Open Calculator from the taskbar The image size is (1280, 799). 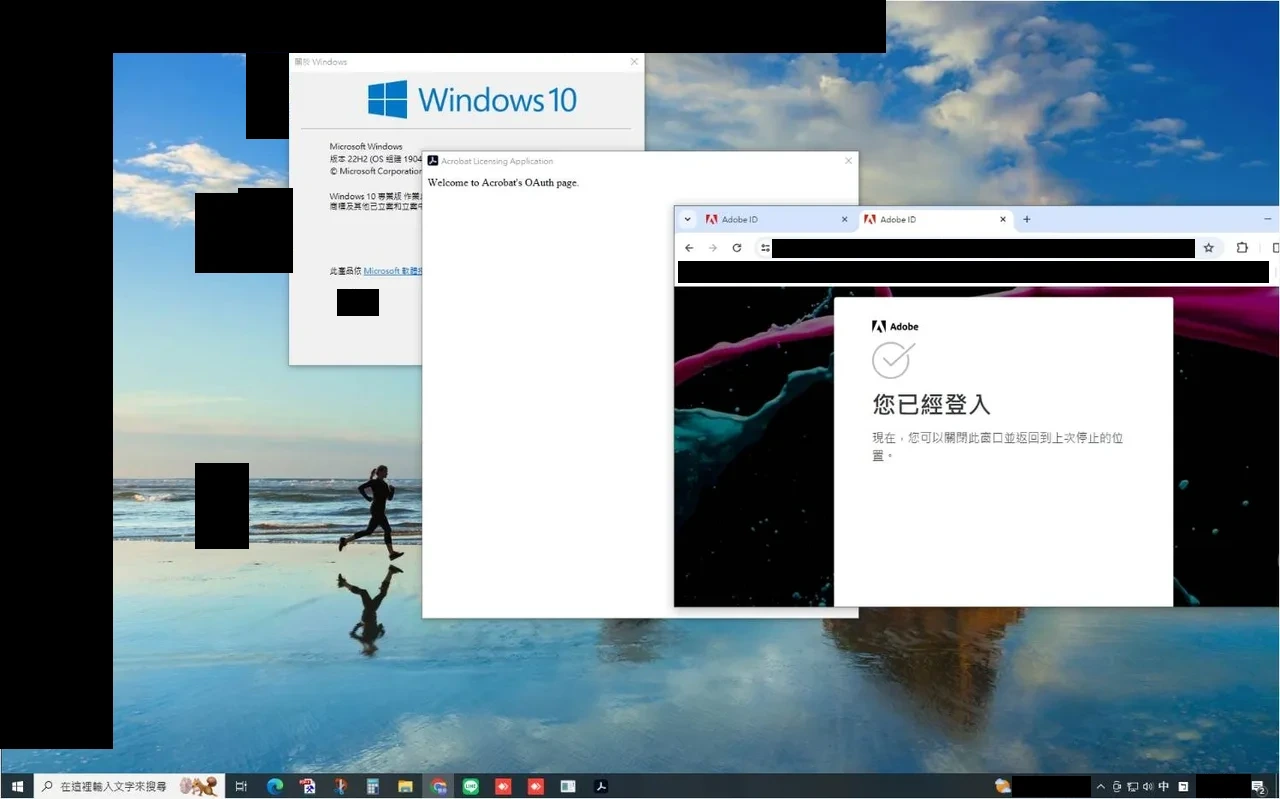[x=372, y=787]
